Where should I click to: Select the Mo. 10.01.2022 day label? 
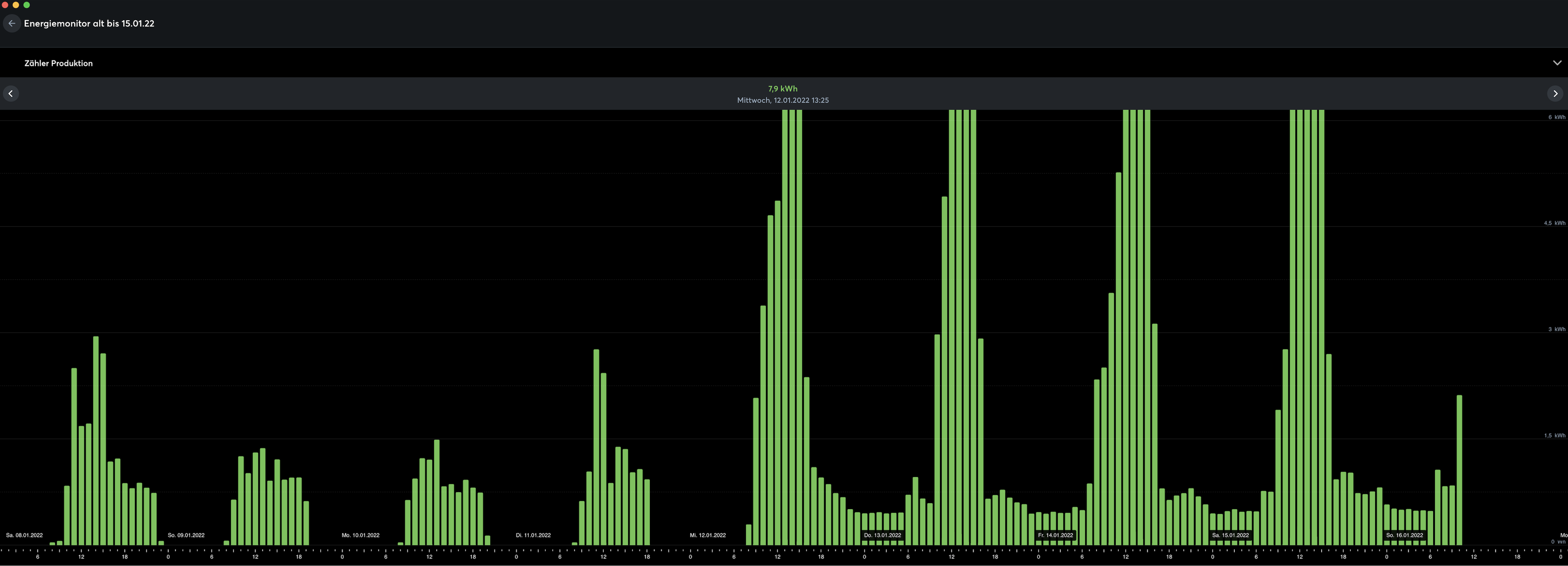coord(360,535)
